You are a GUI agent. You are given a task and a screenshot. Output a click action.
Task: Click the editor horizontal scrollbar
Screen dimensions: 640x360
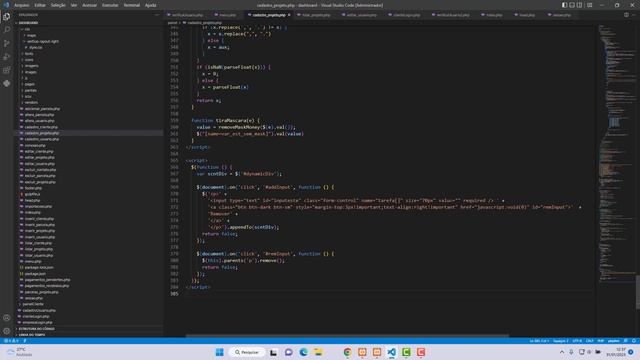(348, 336)
